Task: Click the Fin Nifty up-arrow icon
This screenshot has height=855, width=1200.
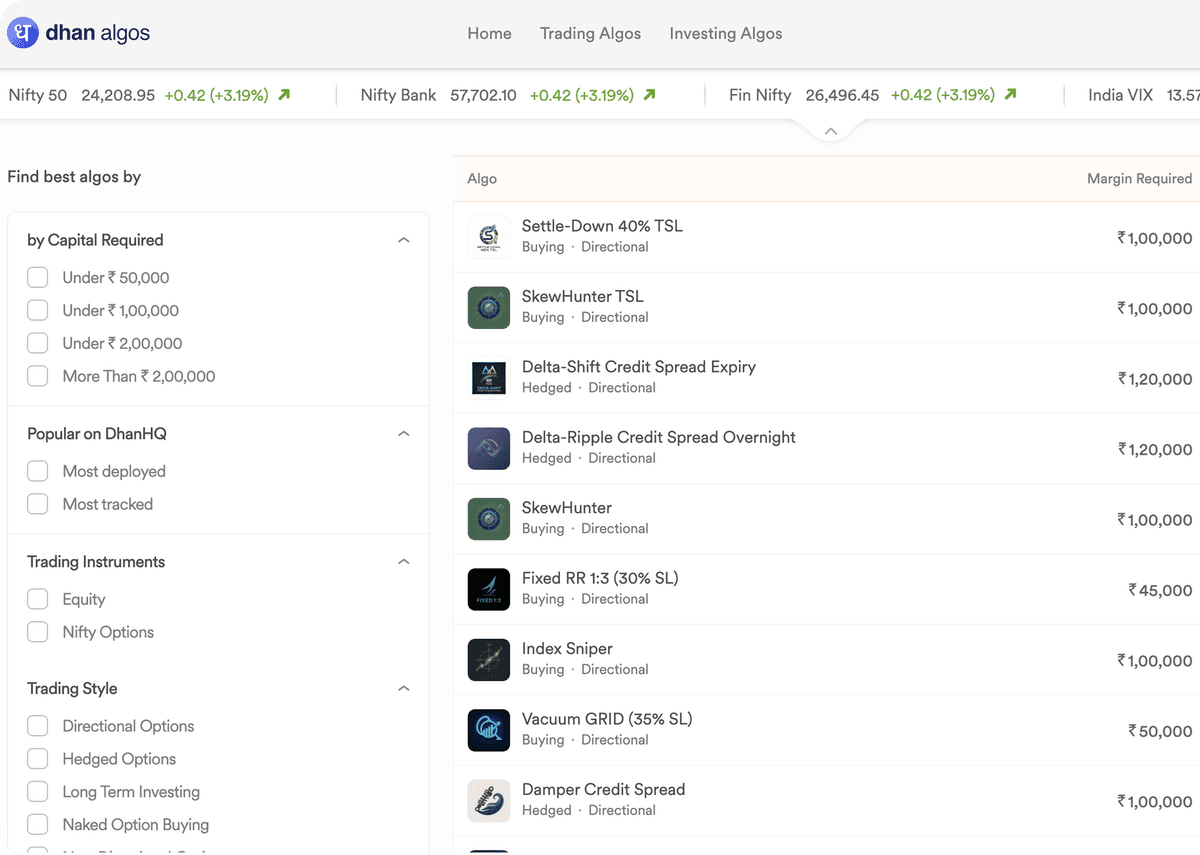Action: [x=1010, y=95]
